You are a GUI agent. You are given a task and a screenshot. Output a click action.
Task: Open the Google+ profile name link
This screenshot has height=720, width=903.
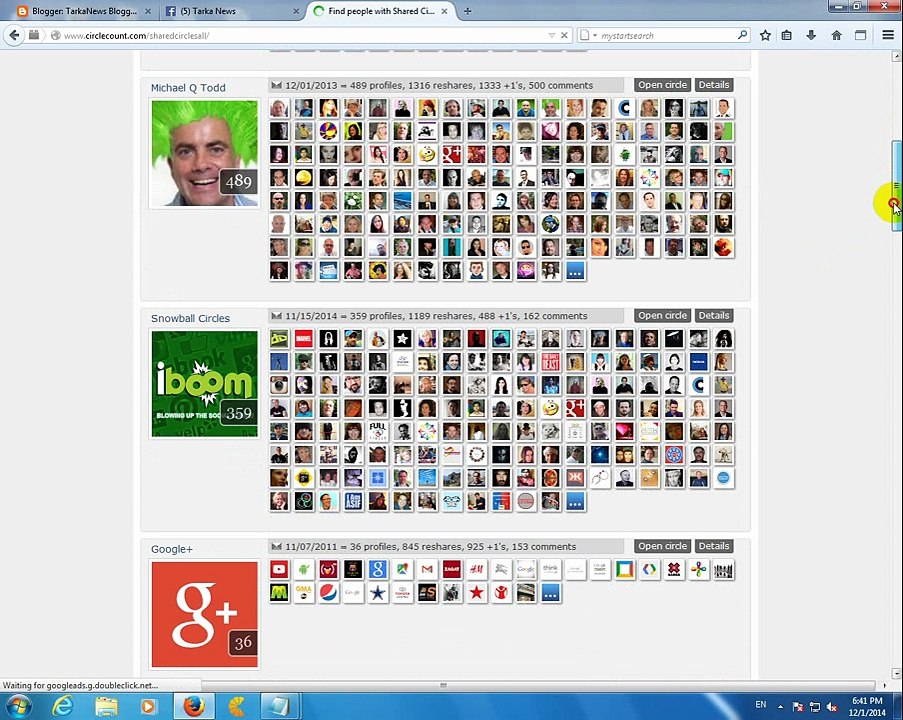[x=172, y=549]
